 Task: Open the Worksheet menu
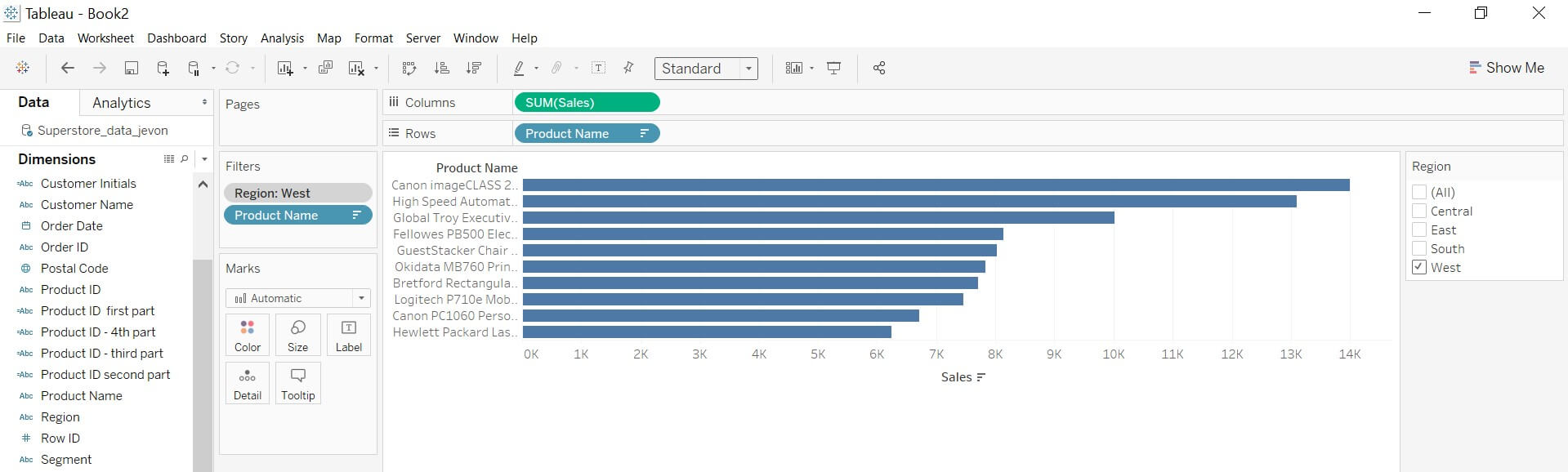pos(105,38)
